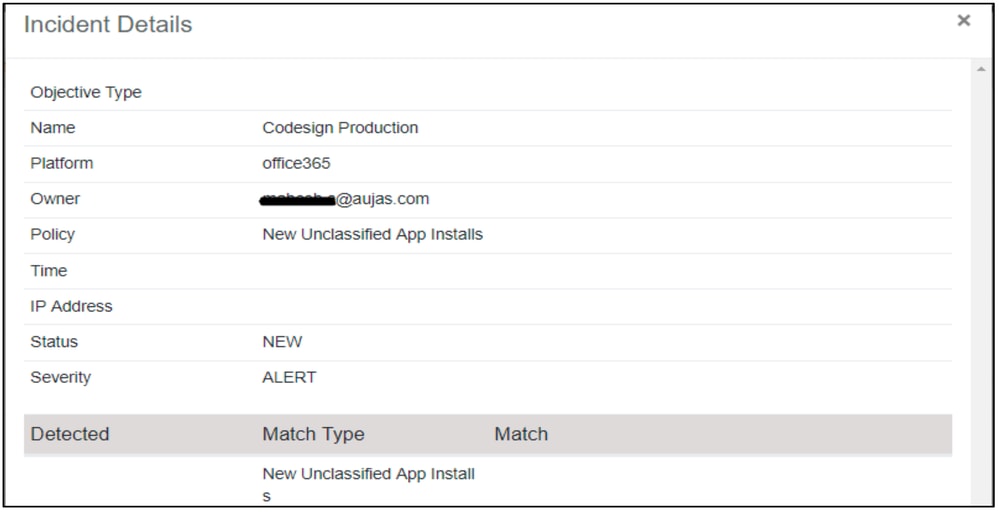Click the owner email address
Image resolution: width=999 pixels, height=512 pixels.
coord(344,199)
